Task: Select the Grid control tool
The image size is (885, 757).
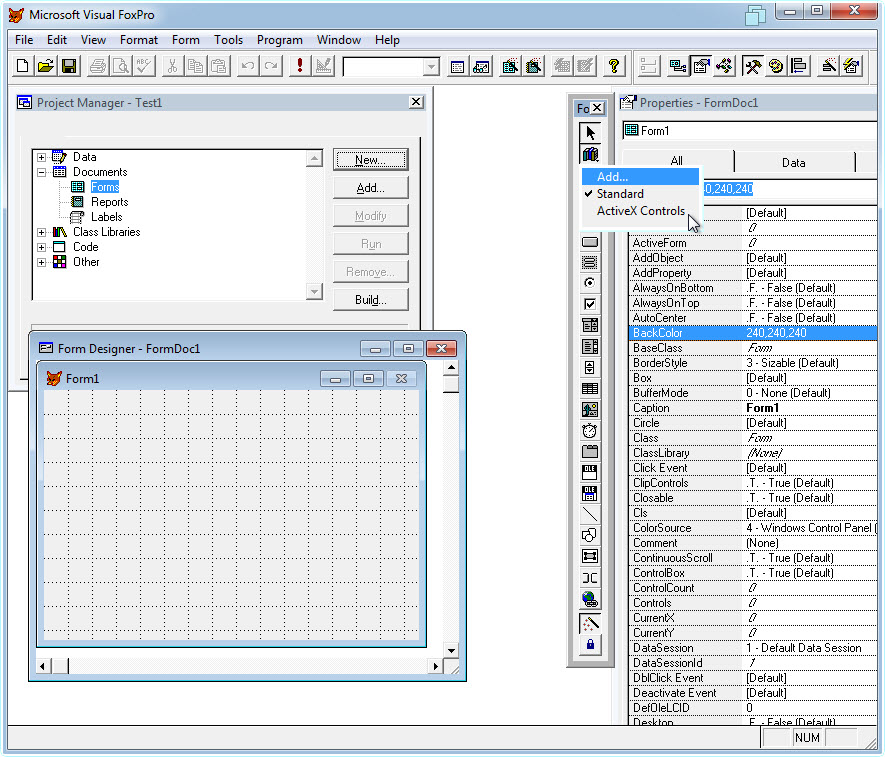Action: [x=590, y=388]
